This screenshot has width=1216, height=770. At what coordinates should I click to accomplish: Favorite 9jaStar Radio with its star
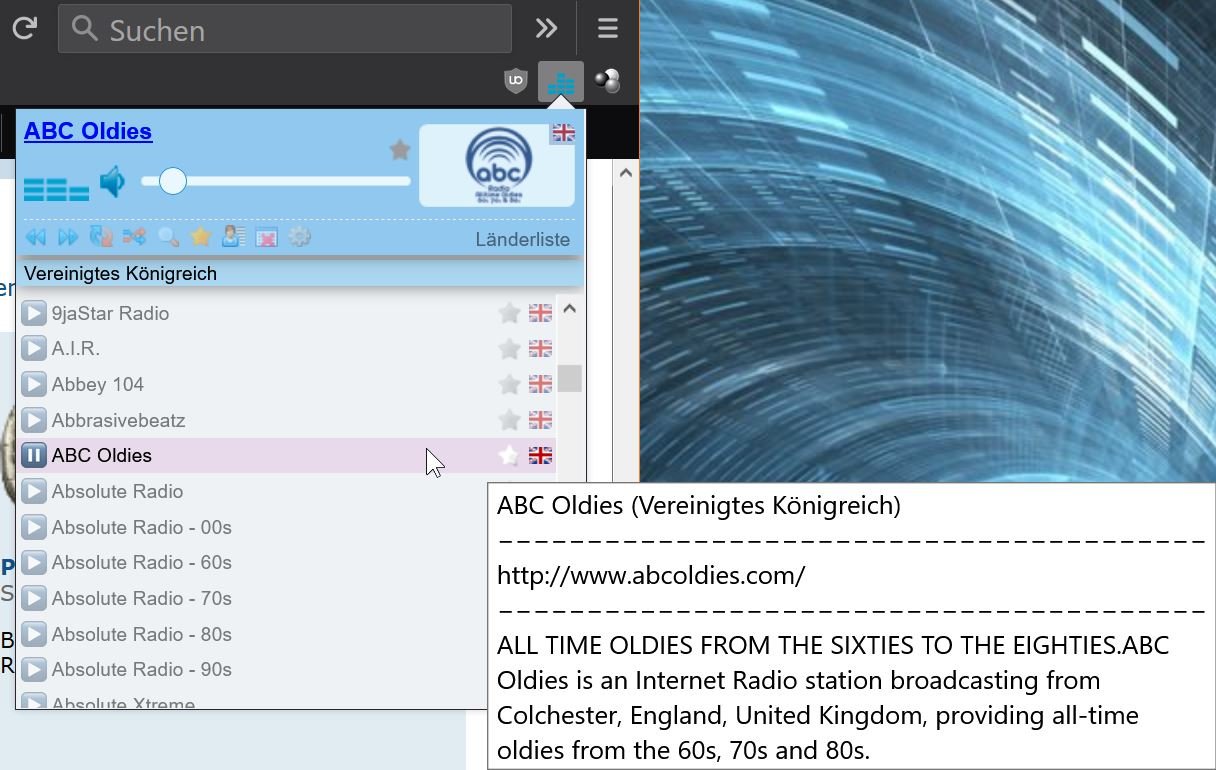(509, 313)
